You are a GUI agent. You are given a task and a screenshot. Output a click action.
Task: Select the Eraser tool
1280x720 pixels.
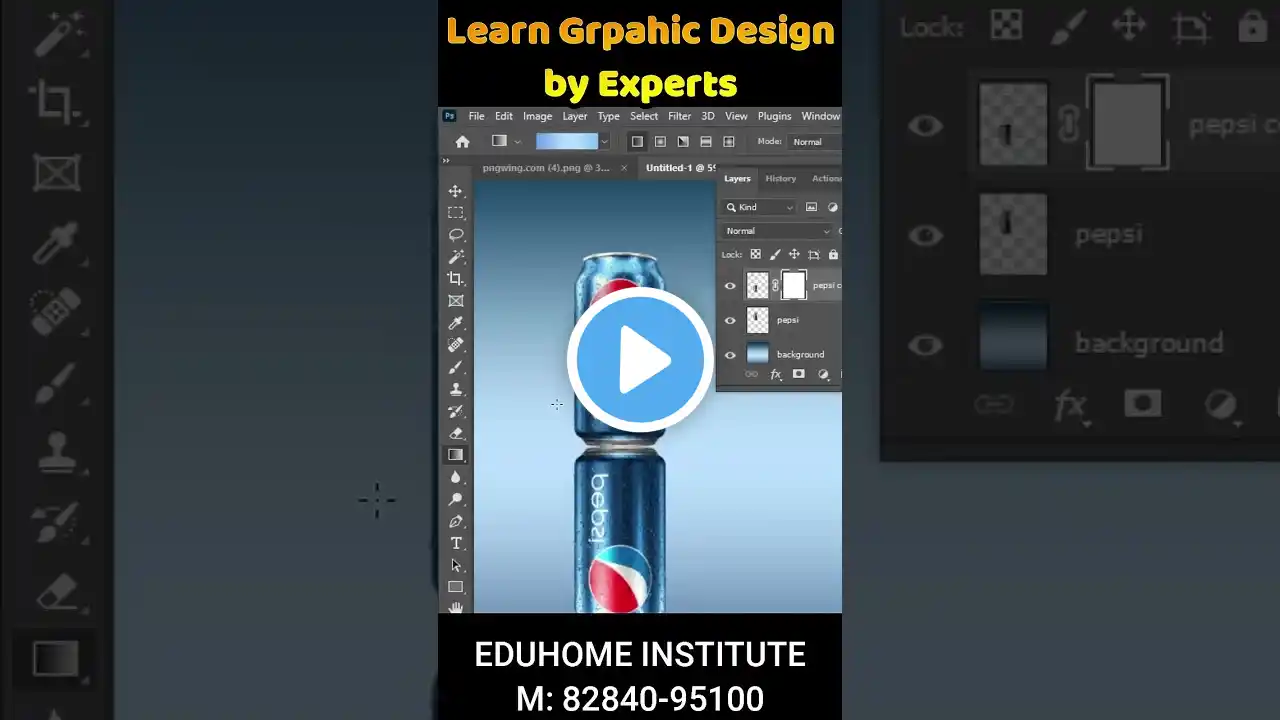tap(456, 433)
